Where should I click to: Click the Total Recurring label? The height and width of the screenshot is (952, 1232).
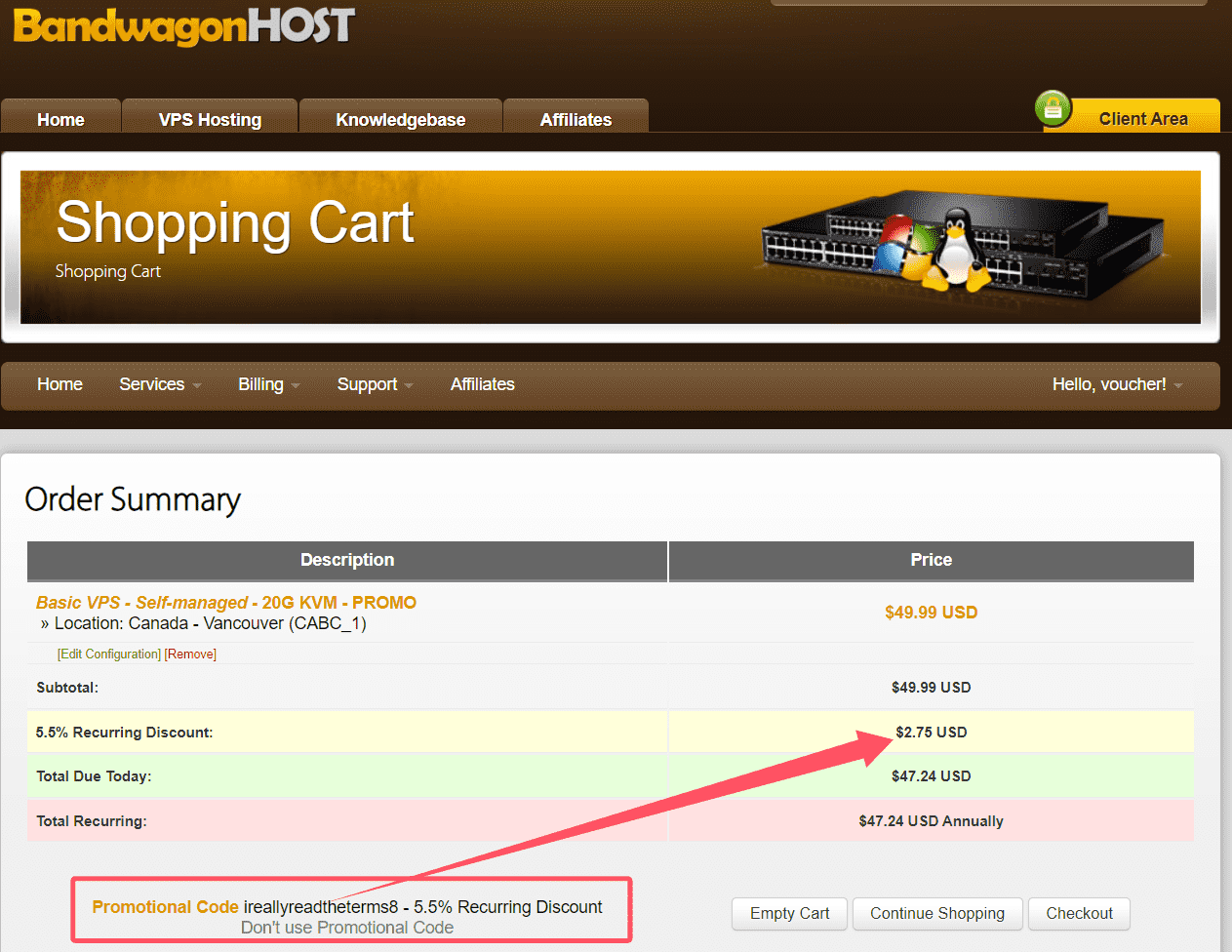pos(92,821)
